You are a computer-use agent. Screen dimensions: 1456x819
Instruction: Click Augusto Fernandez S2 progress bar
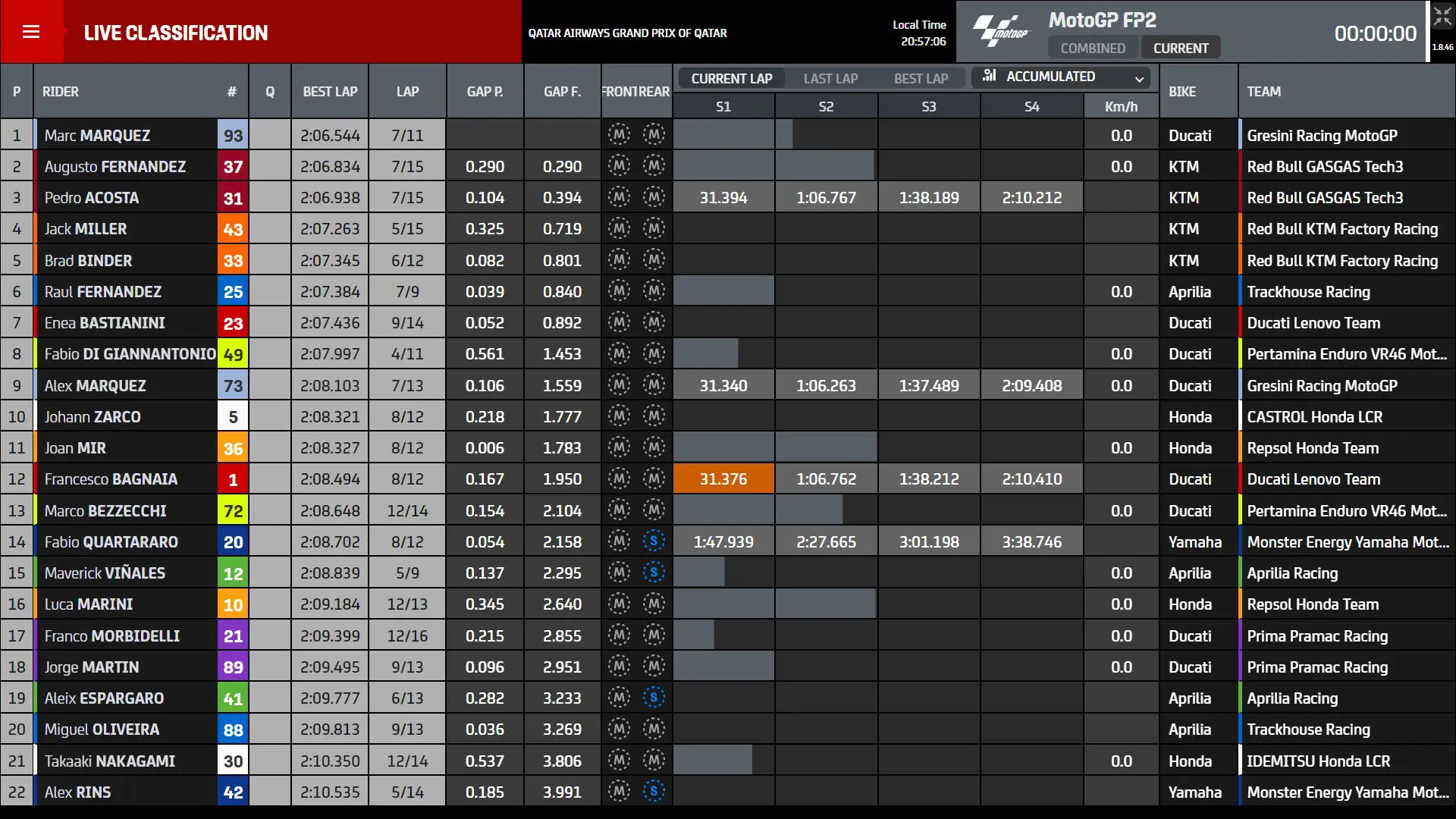tap(825, 166)
